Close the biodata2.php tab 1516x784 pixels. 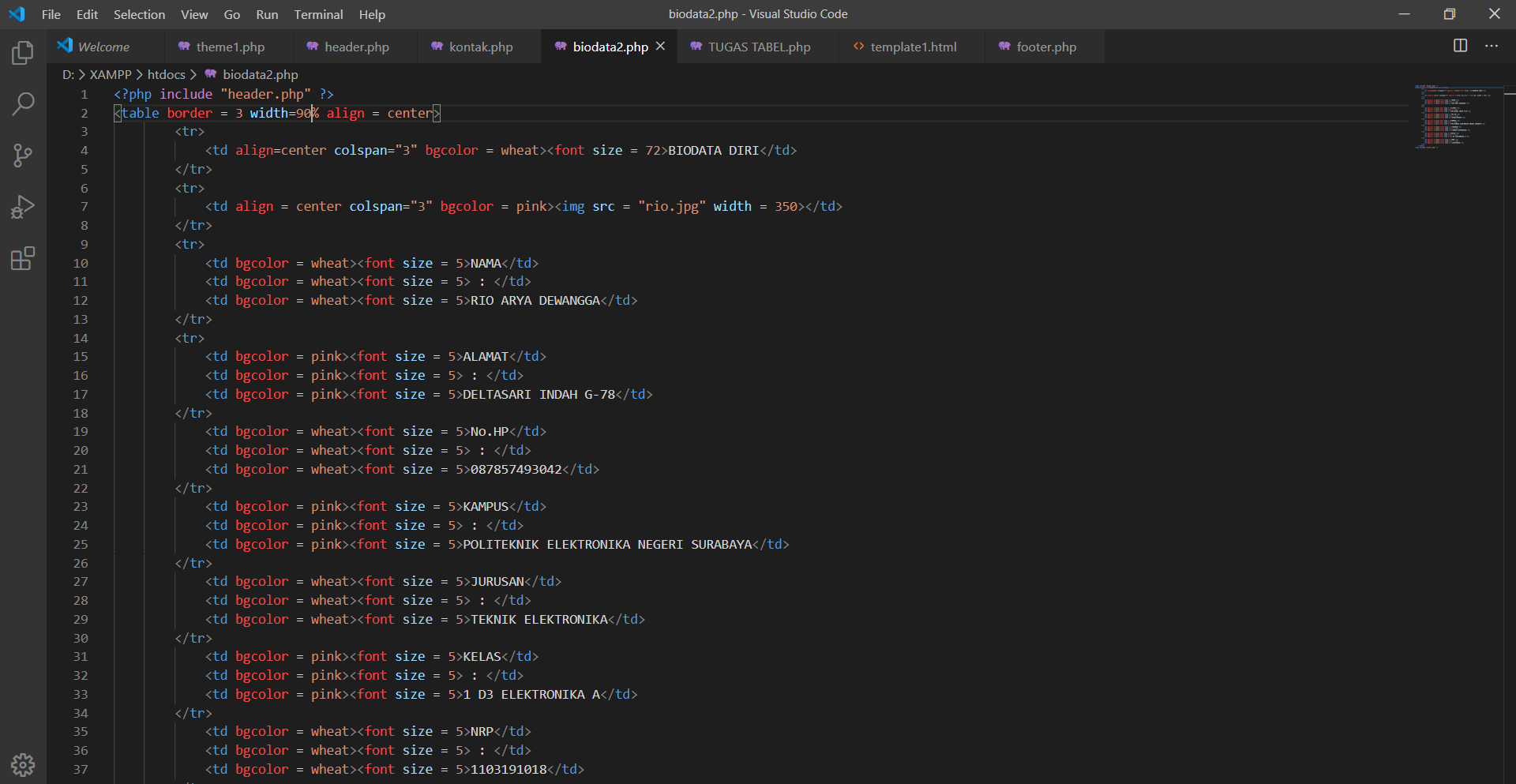pyautogui.click(x=661, y=47)
